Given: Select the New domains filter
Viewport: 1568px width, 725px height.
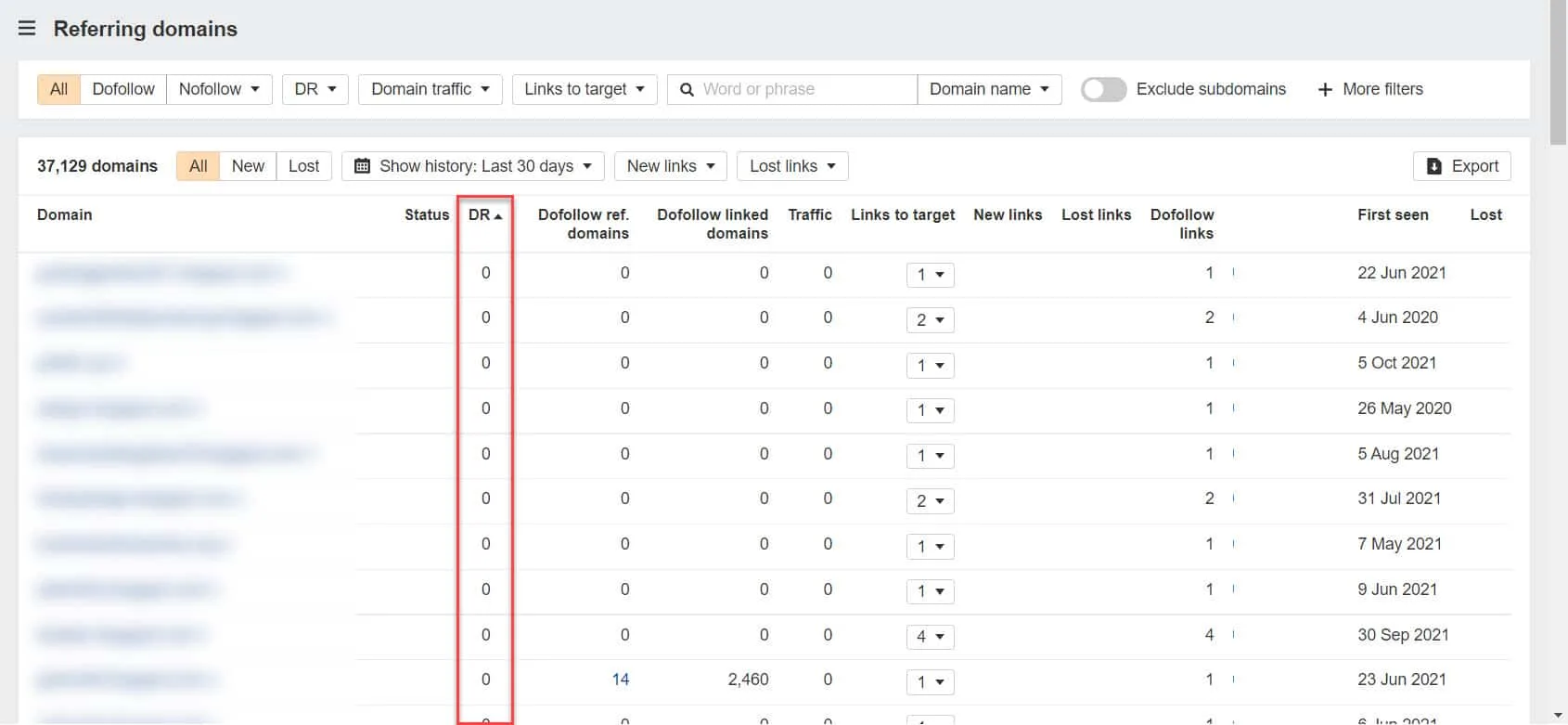Looking at the screenshot, I should click(x=248, y=166).
